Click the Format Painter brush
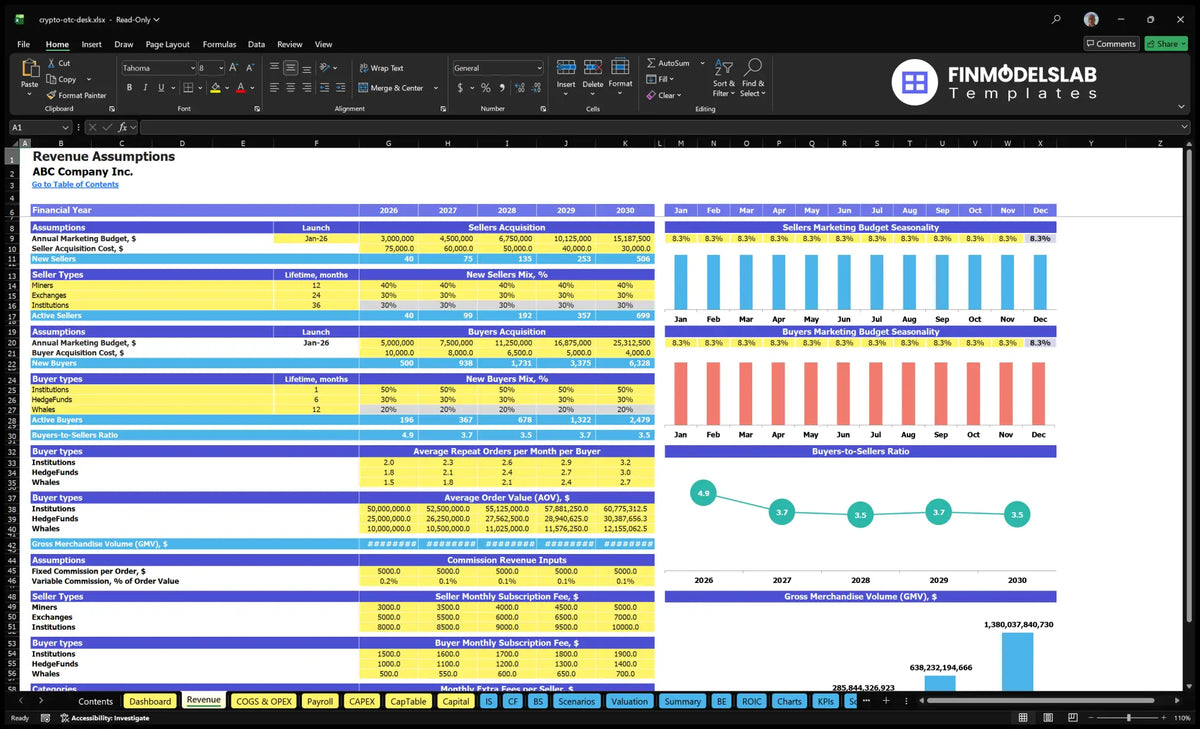Viewport: 1200px width, 729px height. [x=50, y=95]
